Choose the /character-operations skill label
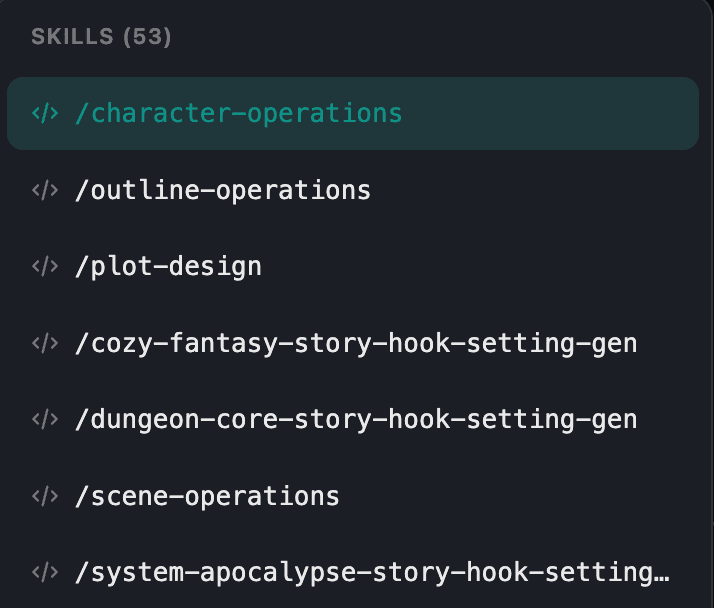 pyautogui.click(x=238, y=113)
